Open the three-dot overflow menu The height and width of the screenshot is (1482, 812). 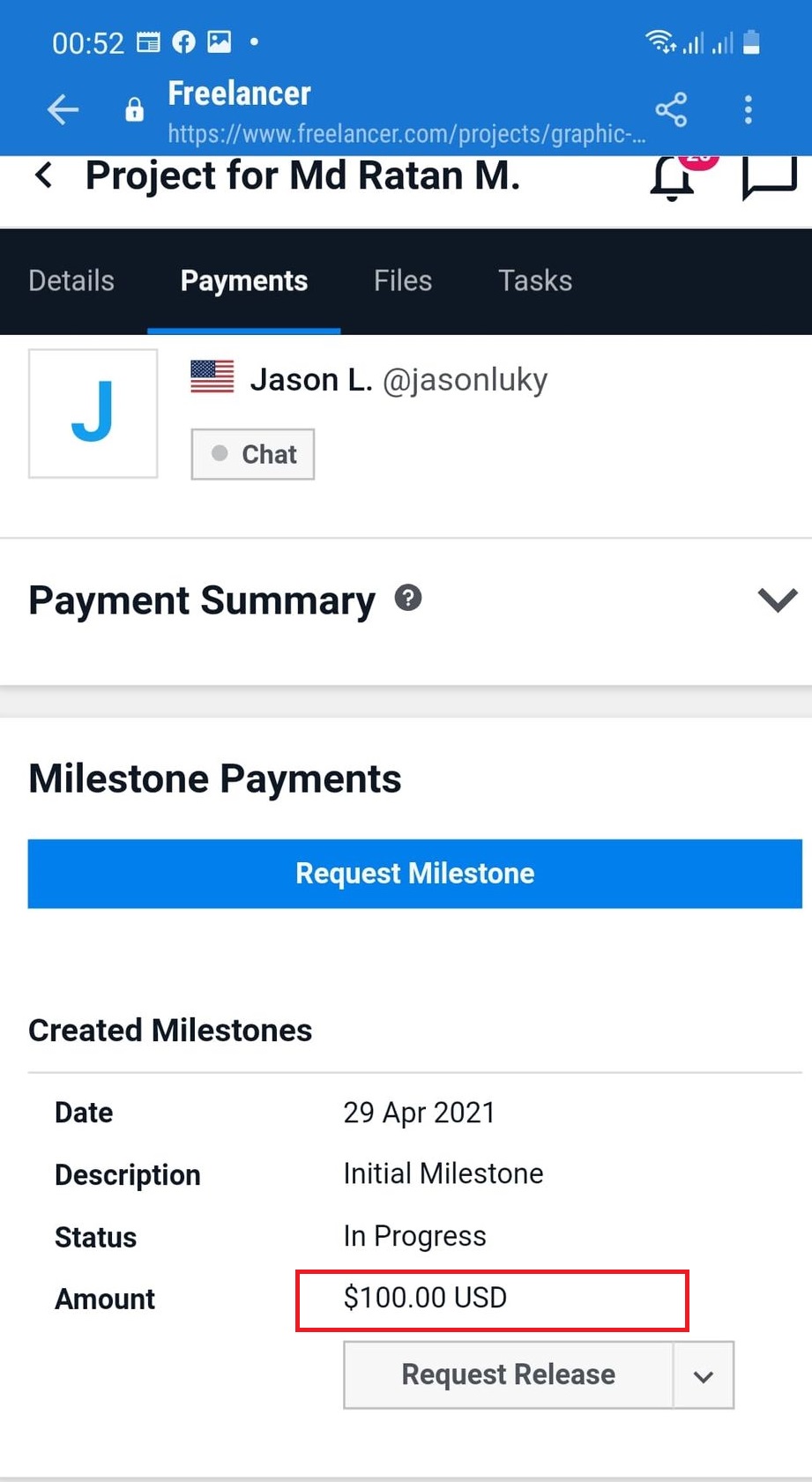pyautogui.click(x=748, y=110)
